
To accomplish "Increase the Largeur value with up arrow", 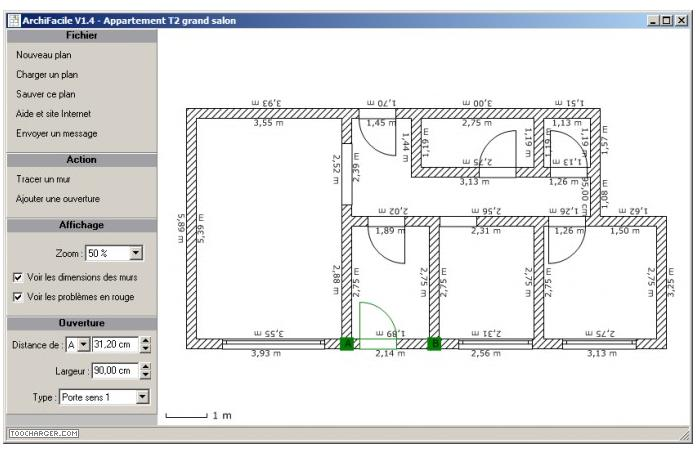I will pyautogui.click(x=146, y=367).
